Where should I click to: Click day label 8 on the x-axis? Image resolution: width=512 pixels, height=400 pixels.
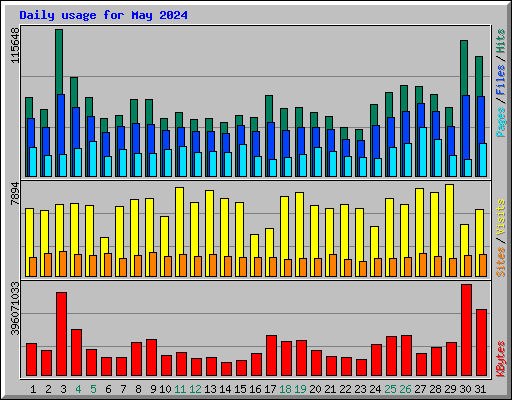138,389
